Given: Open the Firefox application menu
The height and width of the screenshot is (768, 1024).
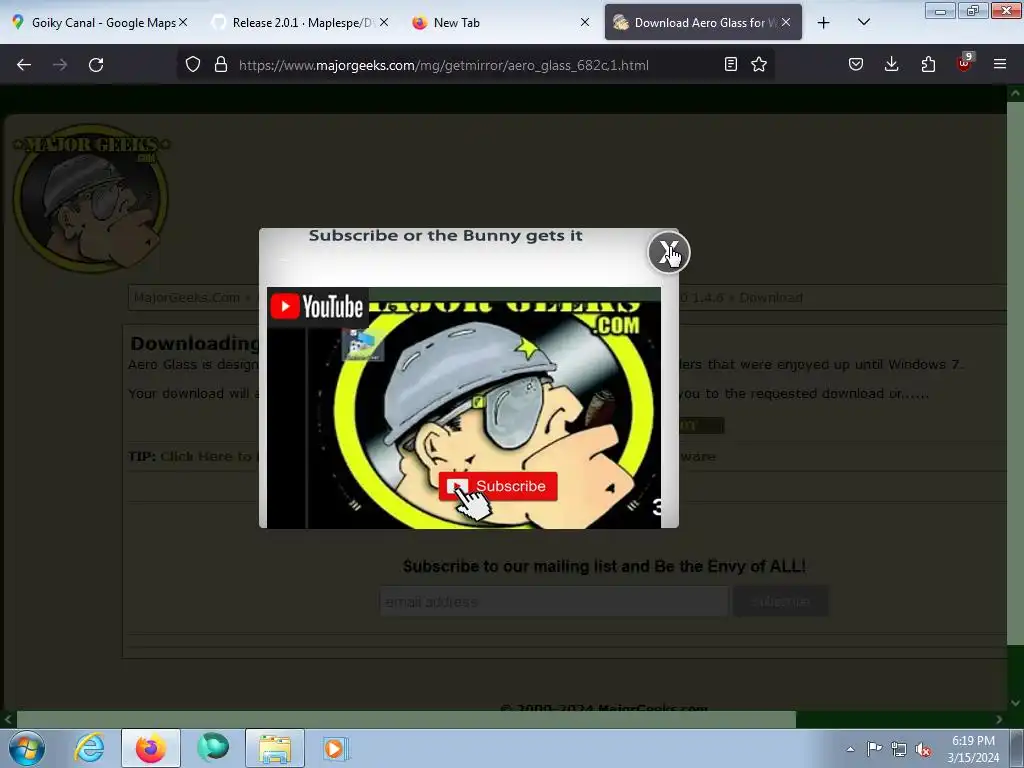Looking at the screenshot, I should 1000,64.
